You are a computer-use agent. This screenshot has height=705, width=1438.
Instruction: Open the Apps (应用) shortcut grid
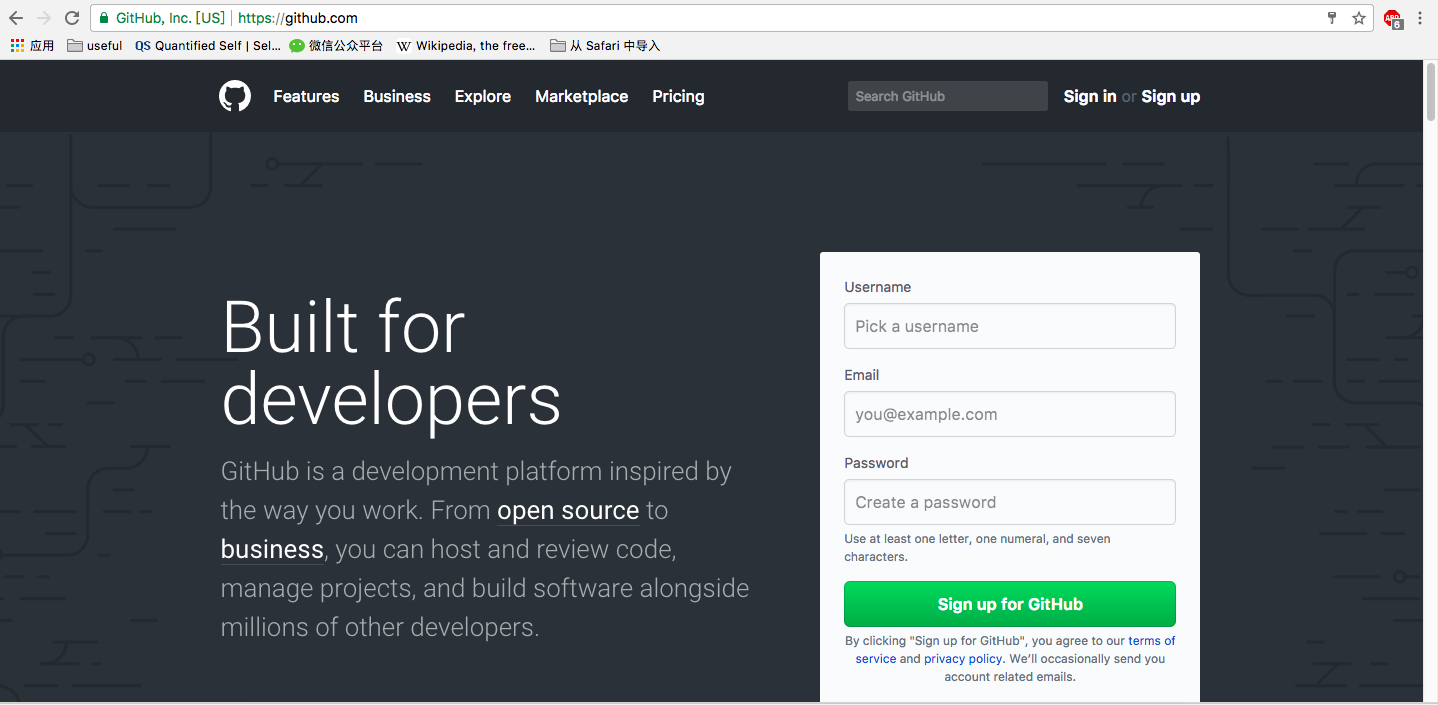point(32,45)
